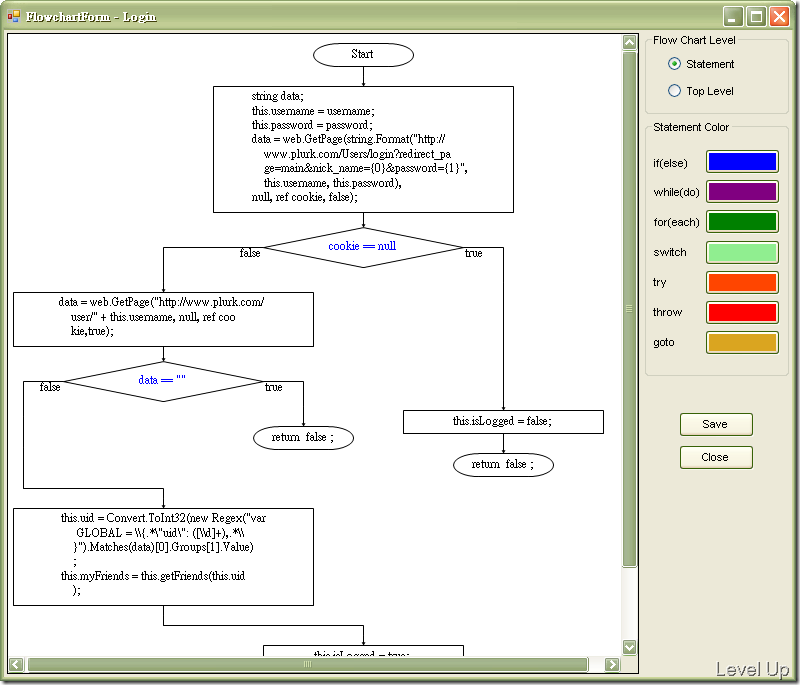Viewport: 800px width, 685px height.
Task: Click the red throw color swatch
Action: coord(742,312)
